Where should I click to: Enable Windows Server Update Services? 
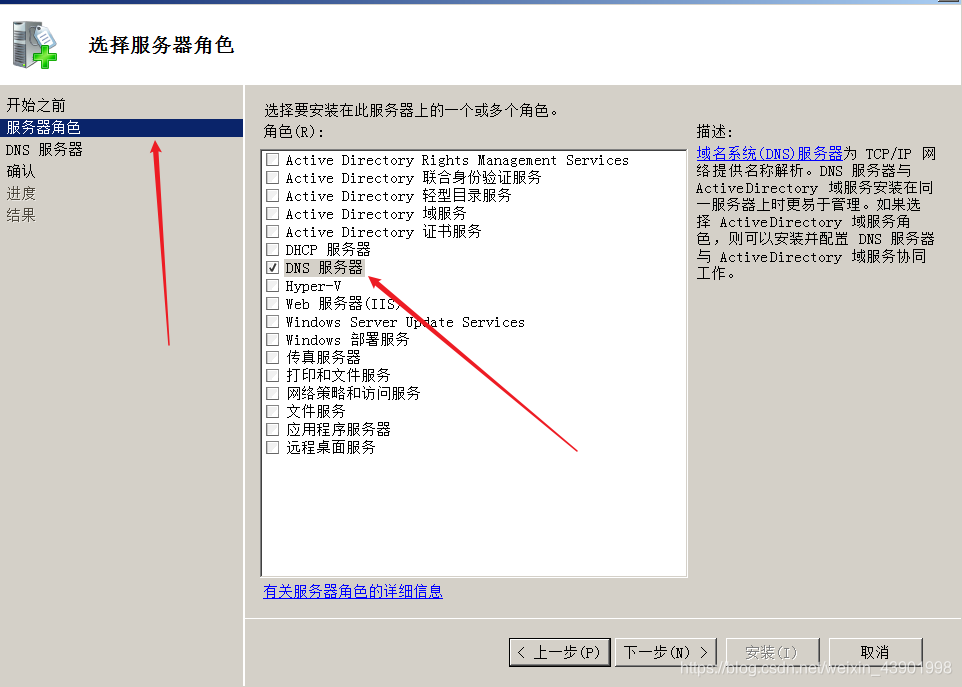(272, 321)
